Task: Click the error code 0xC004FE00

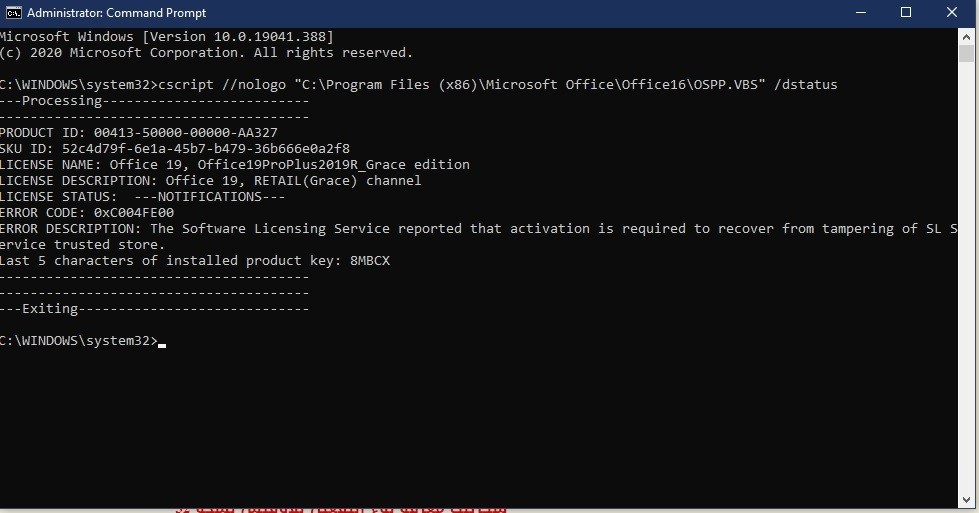Action: pos(134,212)
